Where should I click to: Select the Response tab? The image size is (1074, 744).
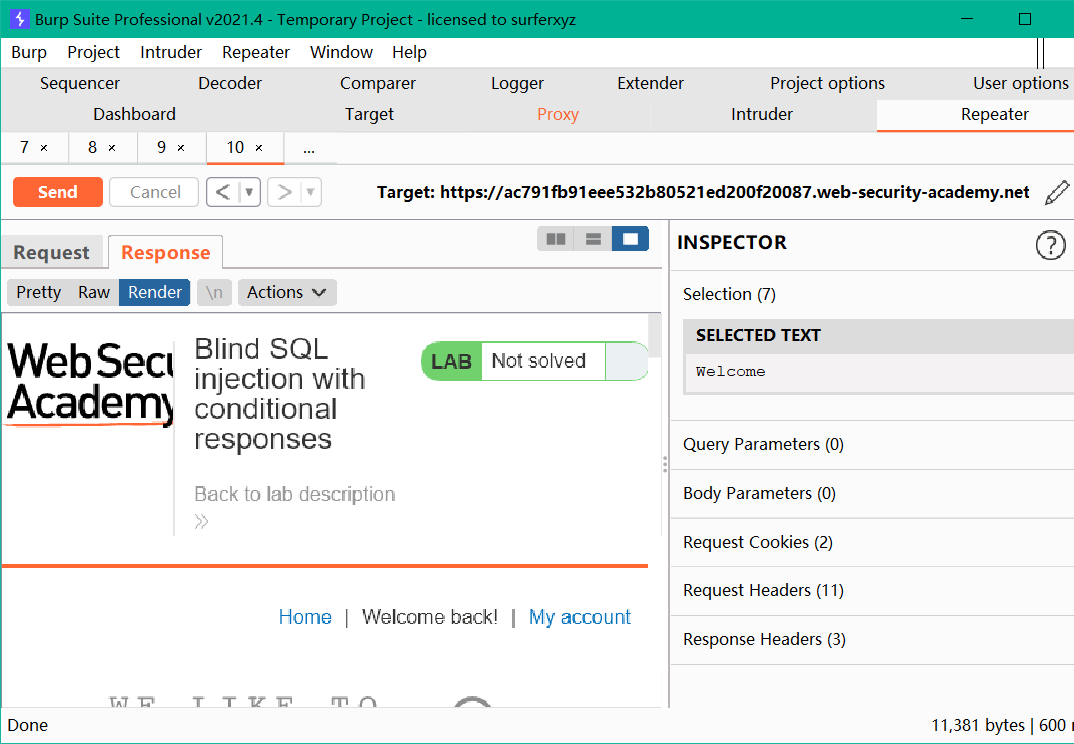tap(166, 253)
